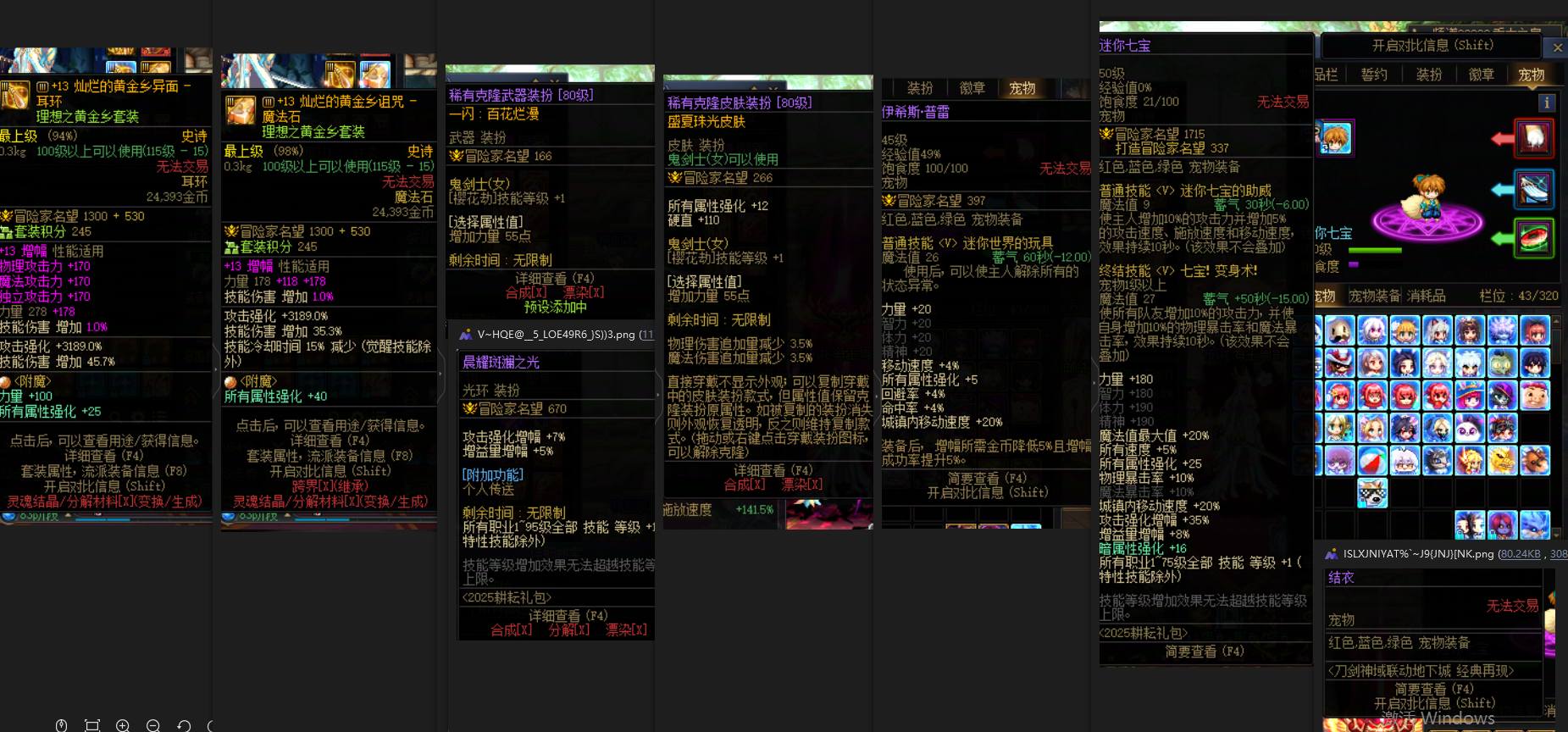
Task: Open the 宠物 tab in right panel
Action: coord(1531,75)
